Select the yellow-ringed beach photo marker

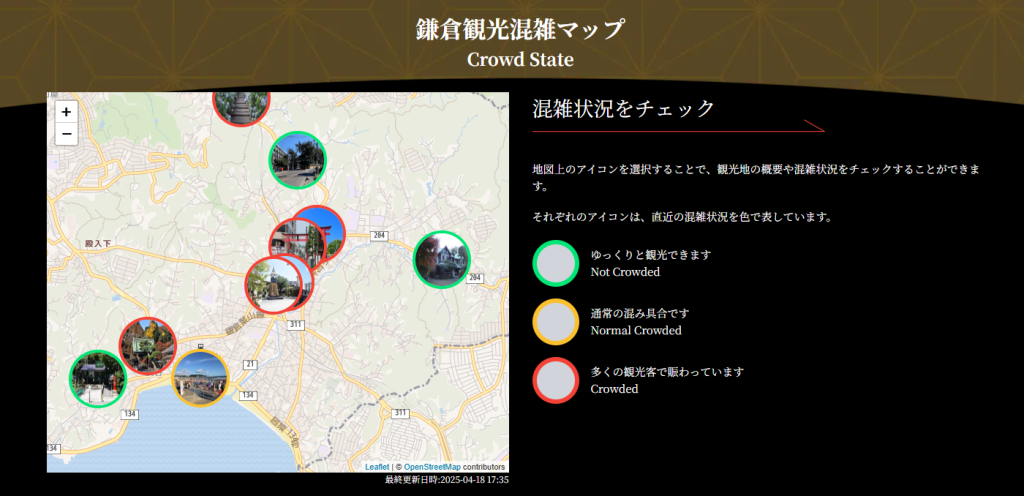[201, 379]
